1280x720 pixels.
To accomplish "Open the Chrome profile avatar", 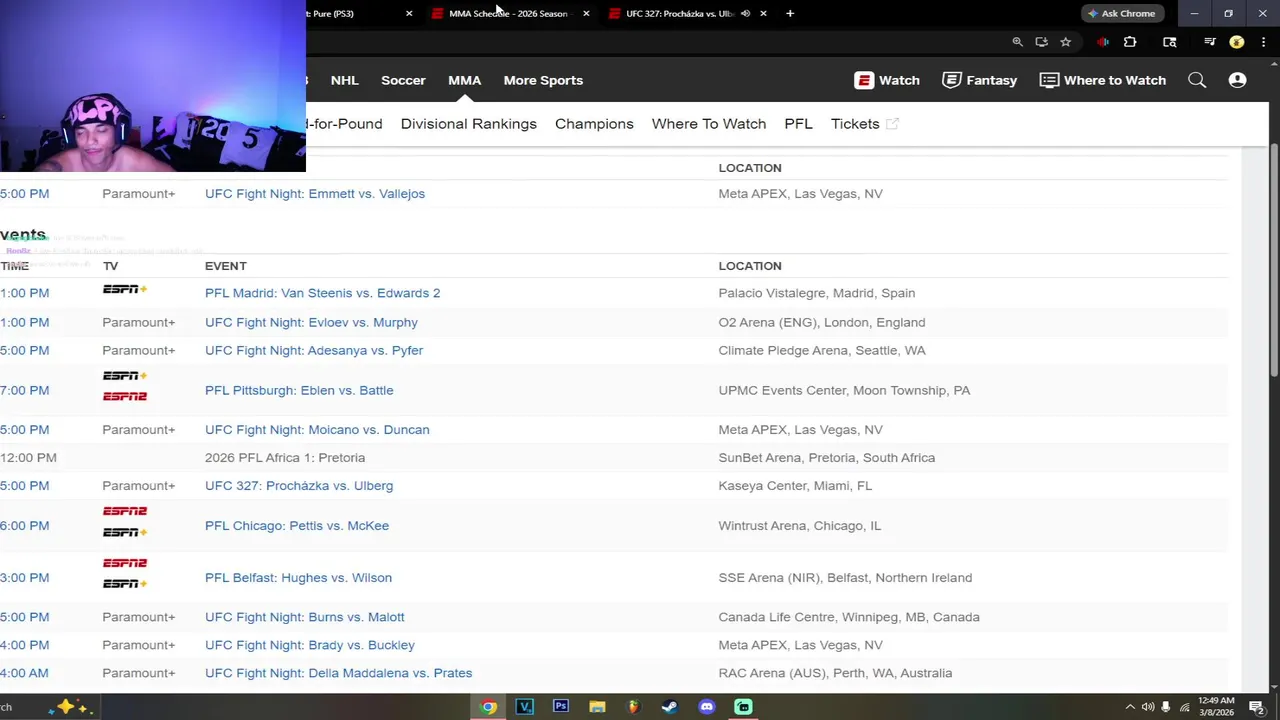I will tap(1237, 42).
